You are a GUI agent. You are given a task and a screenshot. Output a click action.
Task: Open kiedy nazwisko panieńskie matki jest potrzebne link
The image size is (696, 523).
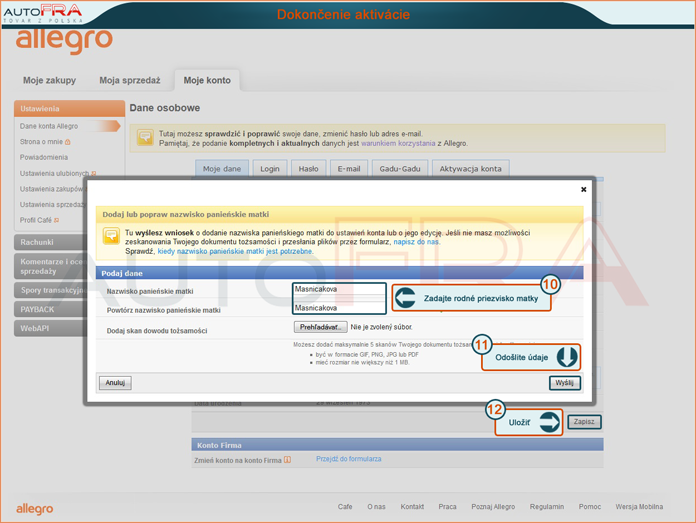click(x=235, y=251)
